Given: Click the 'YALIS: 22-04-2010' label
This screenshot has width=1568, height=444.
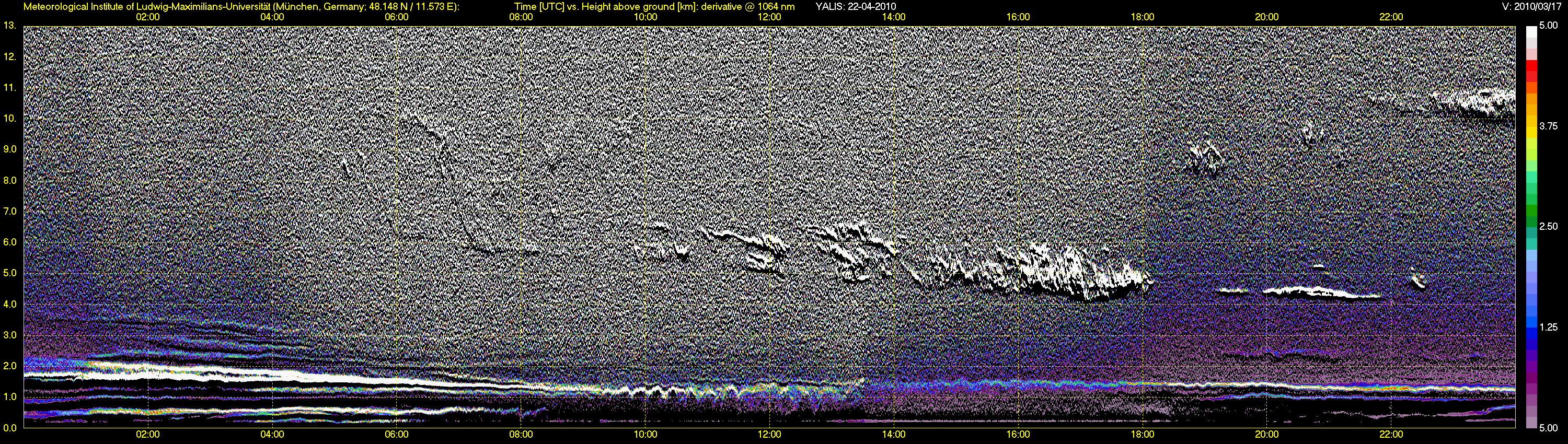Looking at the screenshot, I should (x=855, y=7).
